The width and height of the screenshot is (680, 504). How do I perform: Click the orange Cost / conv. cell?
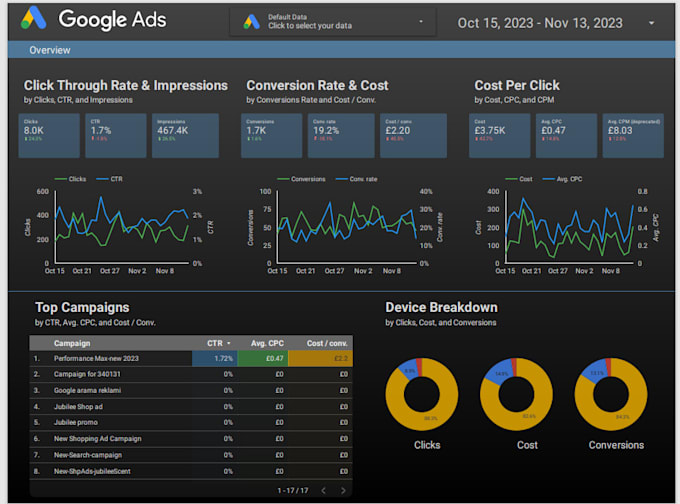320,359
